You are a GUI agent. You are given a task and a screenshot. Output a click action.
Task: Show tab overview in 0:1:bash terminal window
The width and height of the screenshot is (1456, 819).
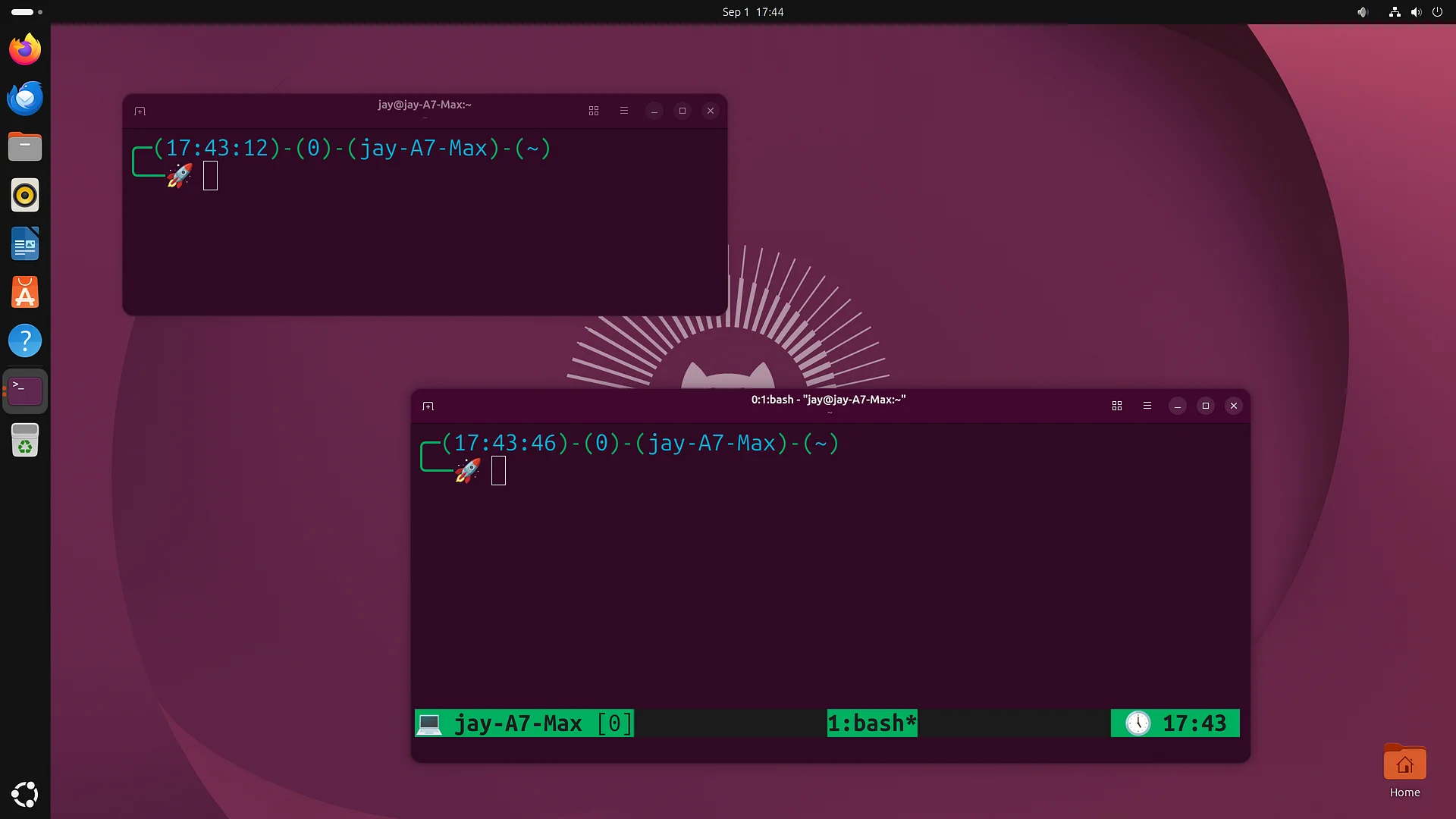(1117, 406)
